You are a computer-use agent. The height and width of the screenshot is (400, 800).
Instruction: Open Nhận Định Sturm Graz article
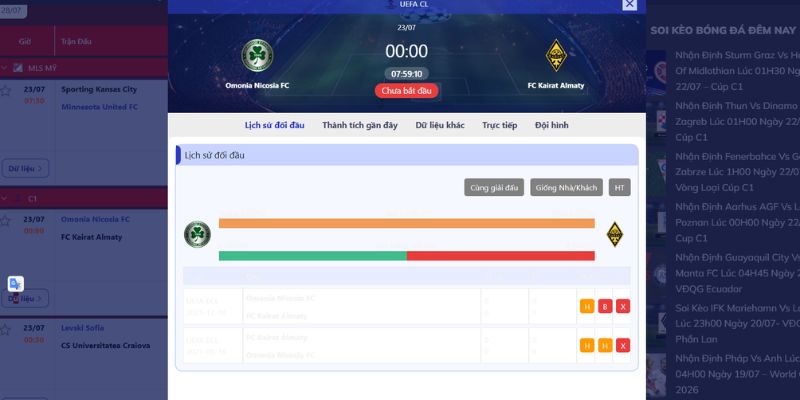coord(737,71)
